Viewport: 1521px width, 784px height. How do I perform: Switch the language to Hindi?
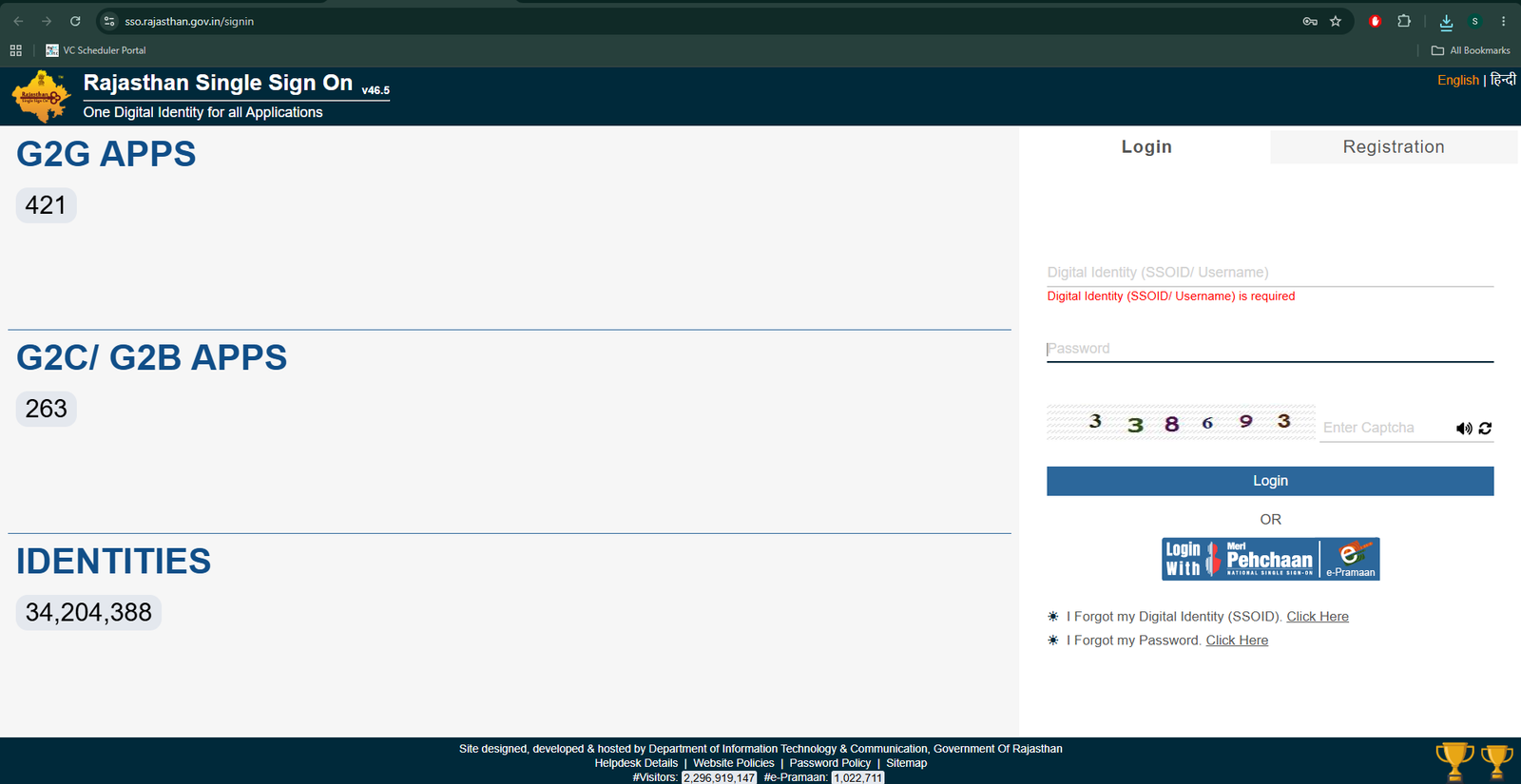coord(1503,80)
